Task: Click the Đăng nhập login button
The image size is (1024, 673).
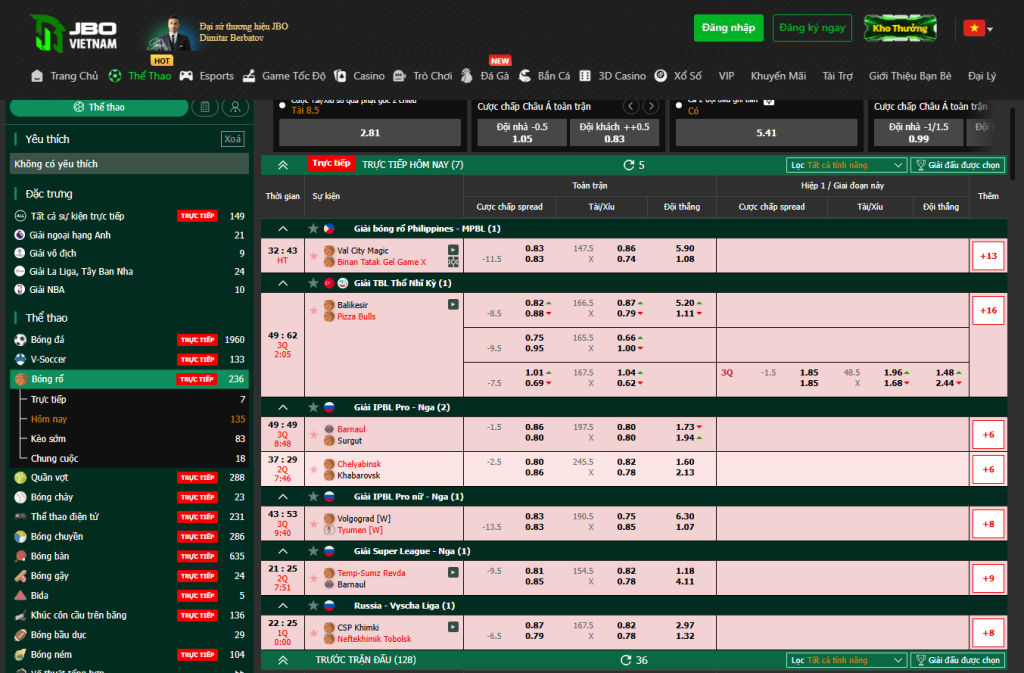Action: (728, 28)
